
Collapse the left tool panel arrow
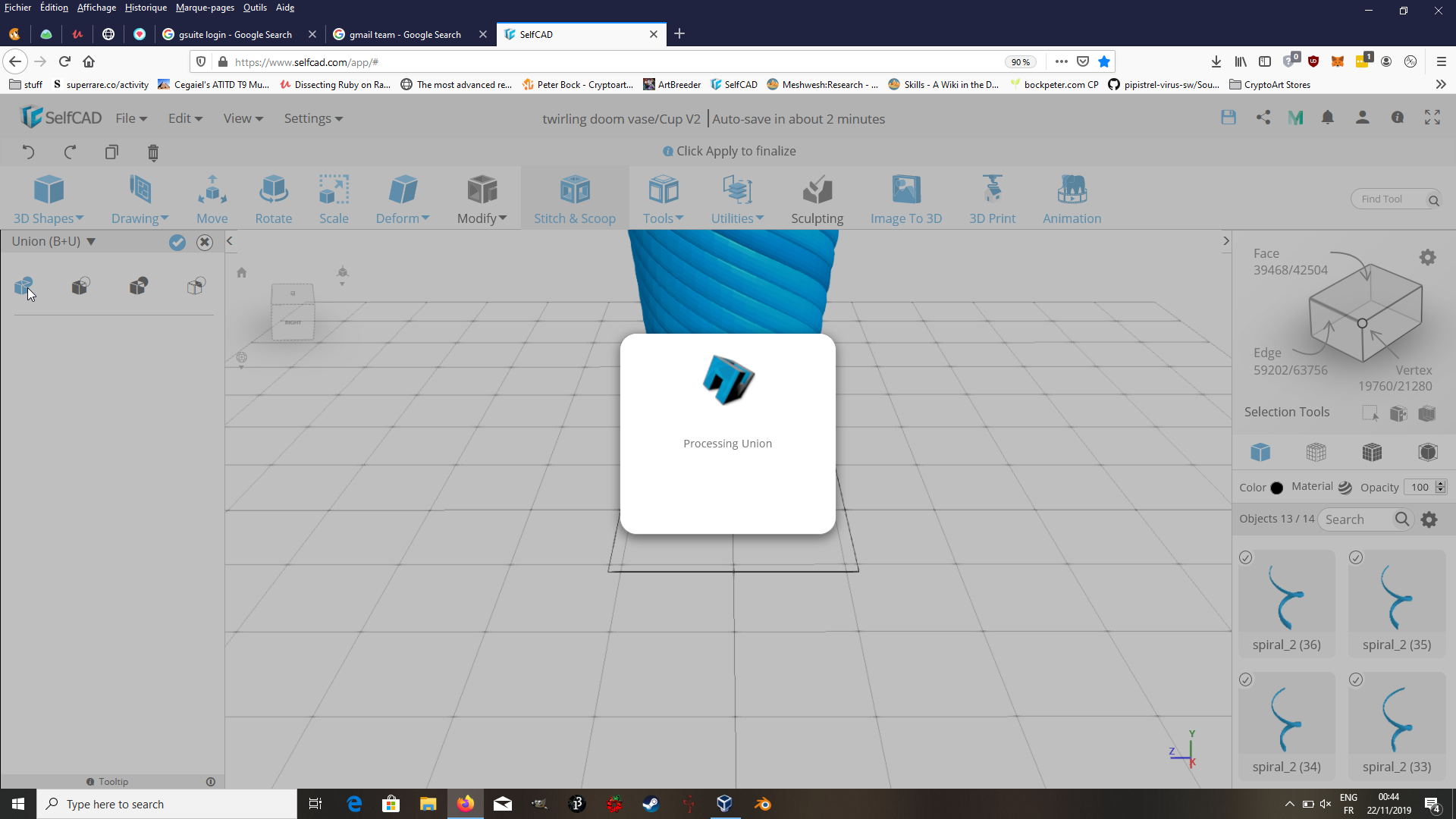coord(230,241)
